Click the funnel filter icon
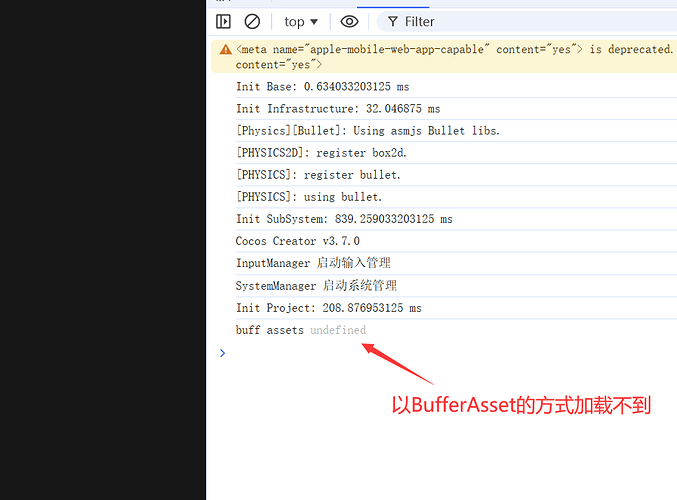 pyautogui.click(x=393, y=21)
